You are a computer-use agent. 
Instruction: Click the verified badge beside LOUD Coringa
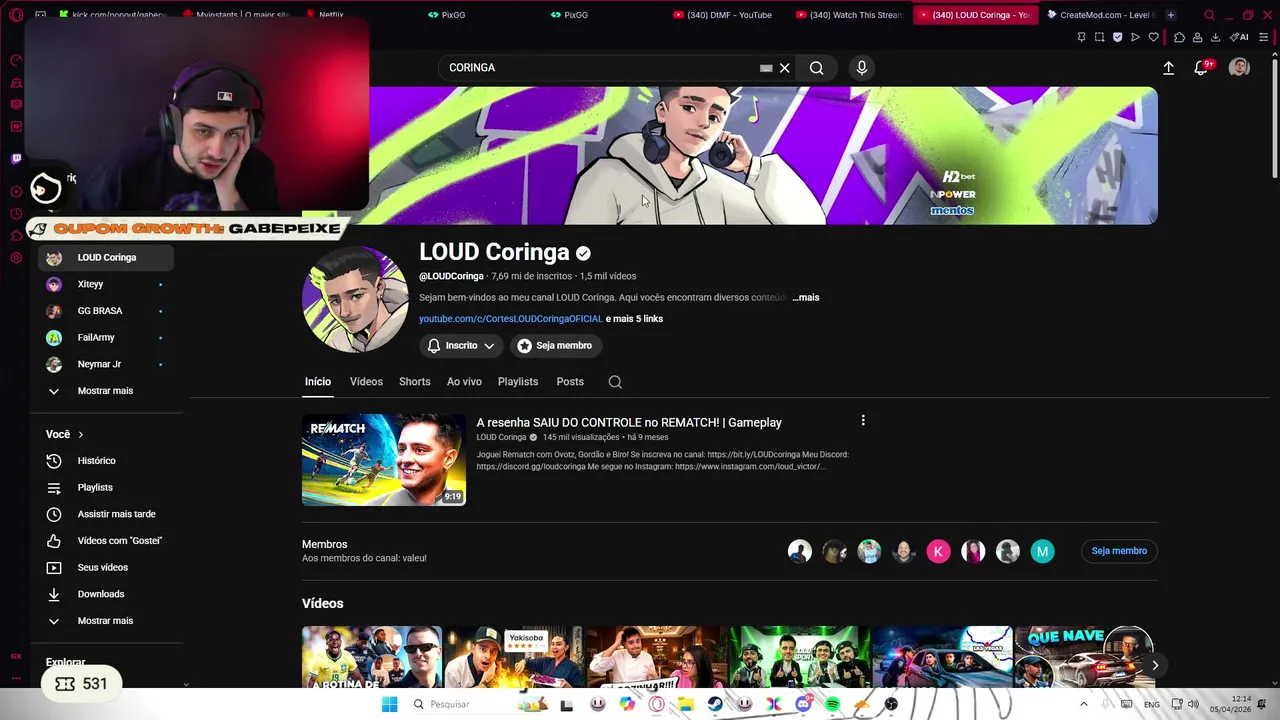583,253
